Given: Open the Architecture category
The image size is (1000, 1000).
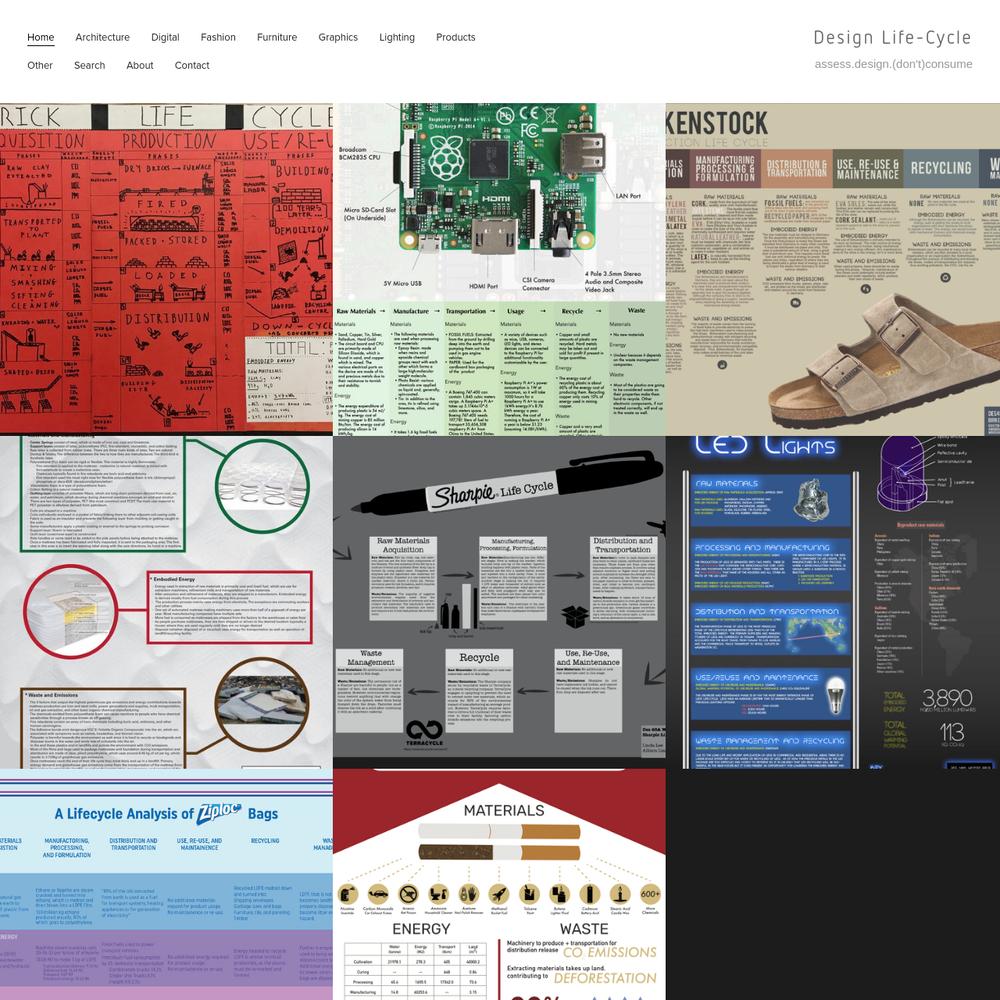Looking at the screenshot, I should pos(102,38).
